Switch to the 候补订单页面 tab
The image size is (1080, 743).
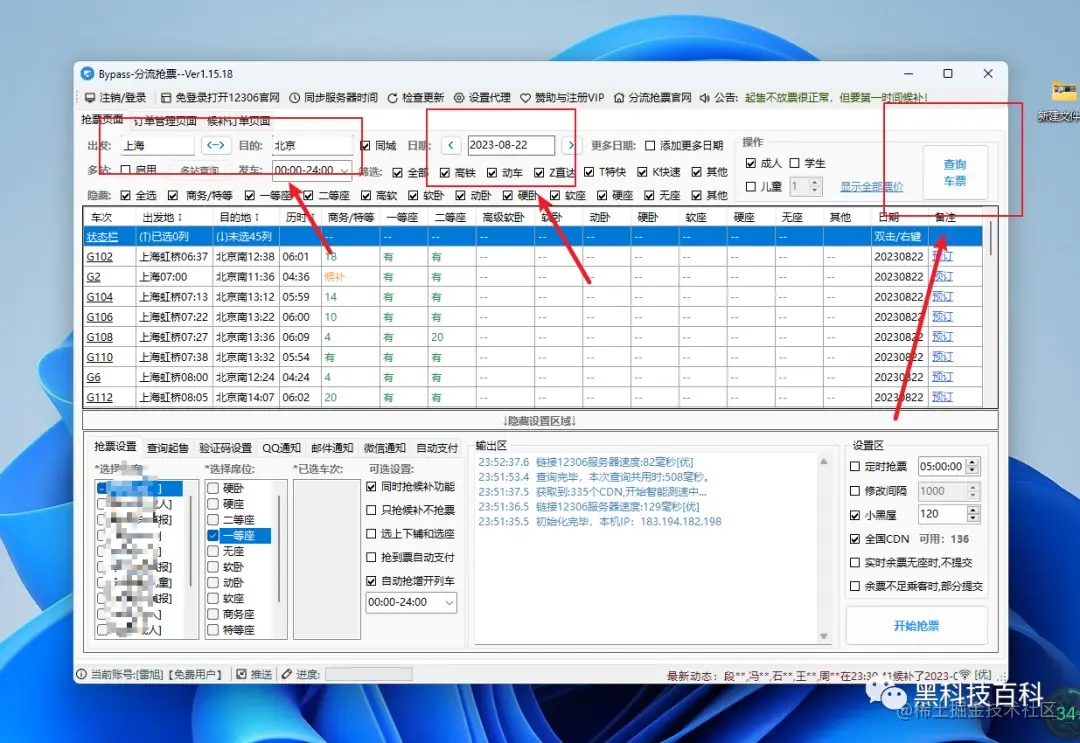click(238, 121)
